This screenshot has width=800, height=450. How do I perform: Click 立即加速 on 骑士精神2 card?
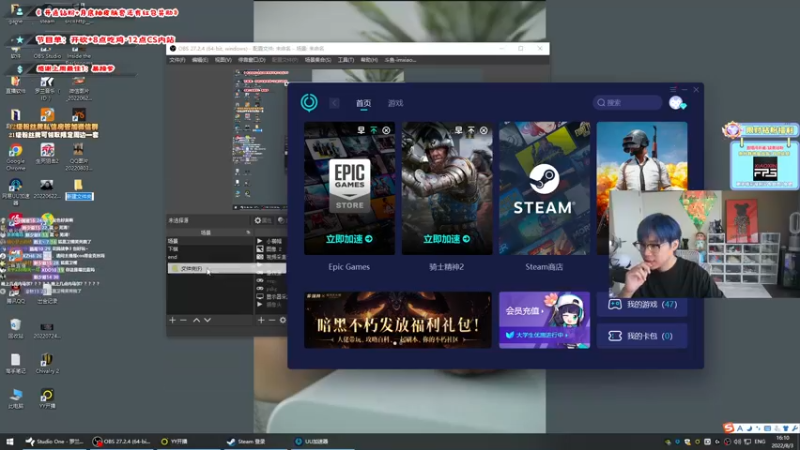click(446, 239)
